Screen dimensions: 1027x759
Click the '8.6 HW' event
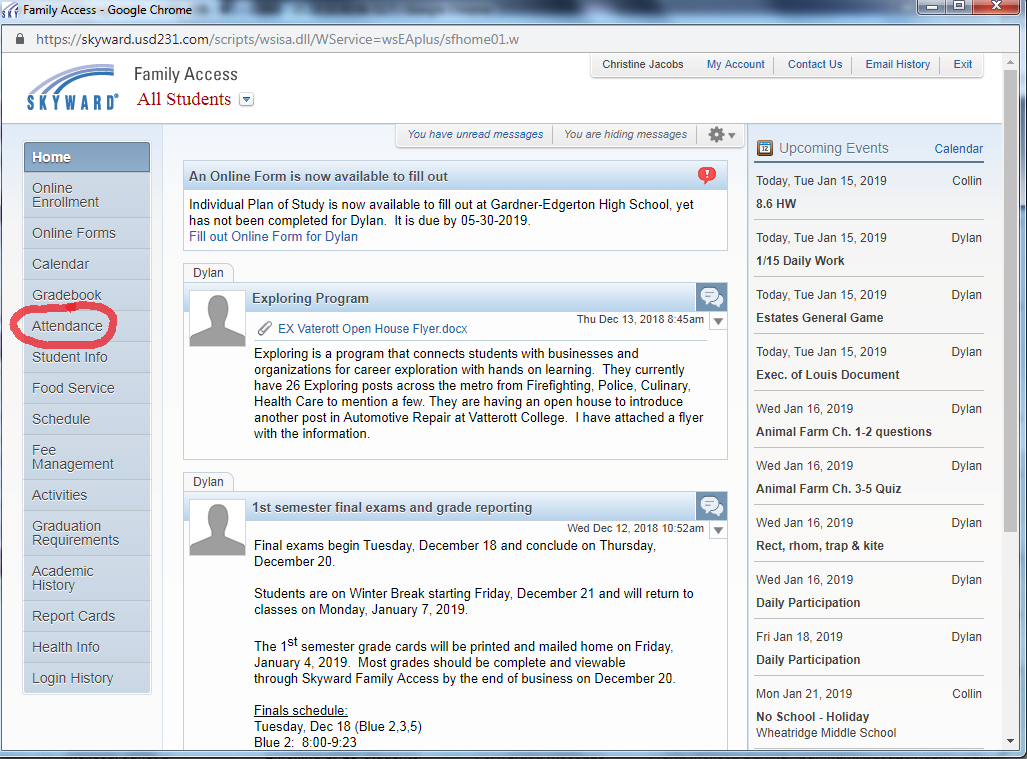775,204
